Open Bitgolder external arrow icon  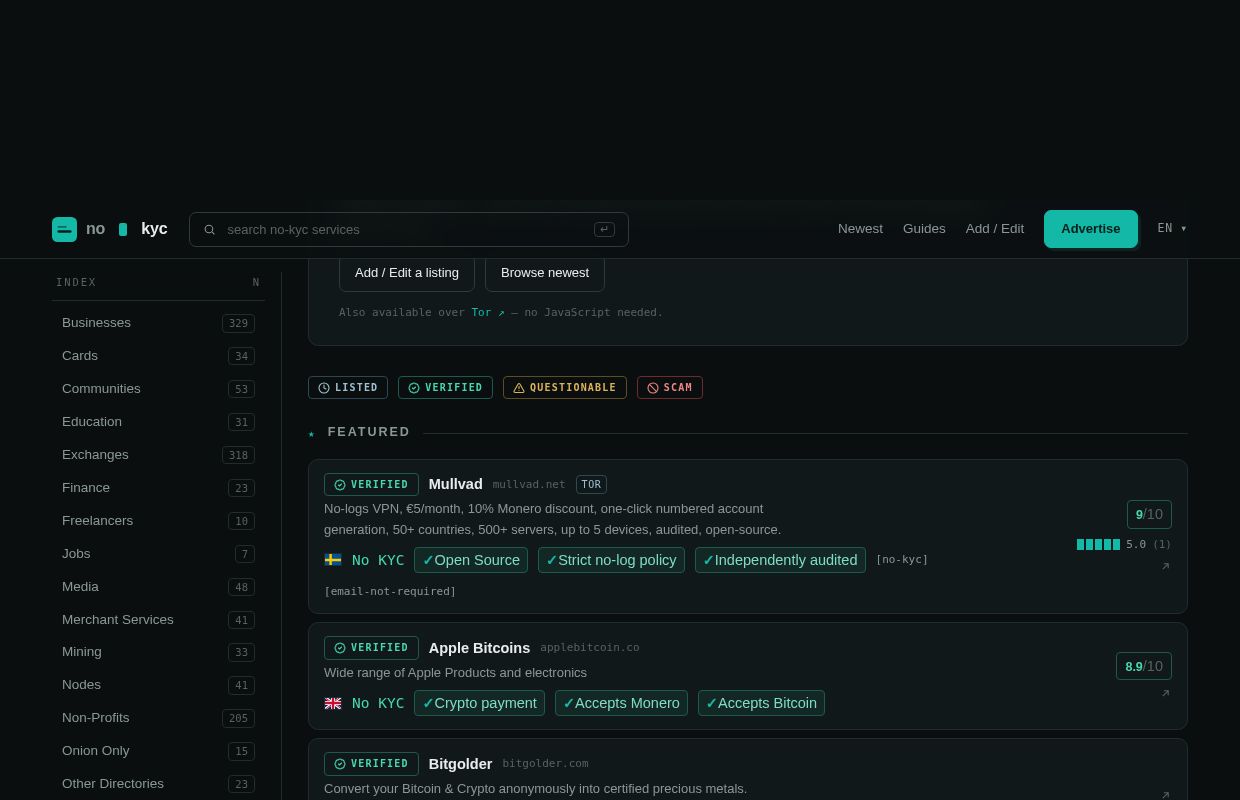pyautogui.click(x=1165, y=795)
